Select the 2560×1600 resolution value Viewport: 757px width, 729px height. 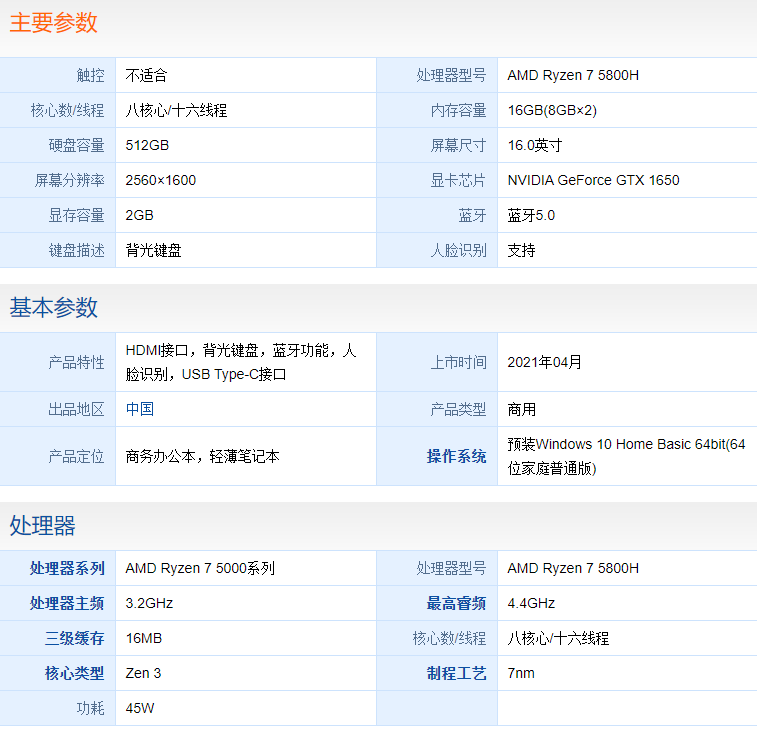coord(161,181)
